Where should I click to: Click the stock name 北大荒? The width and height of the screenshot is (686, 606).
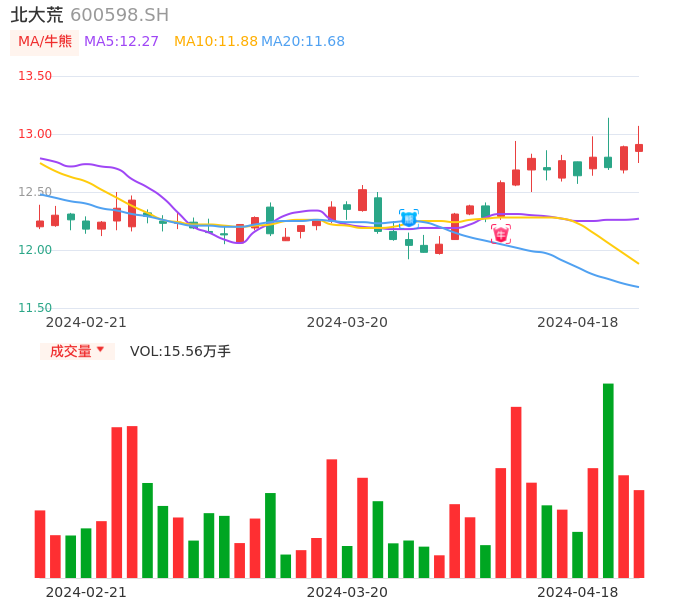click(x=37, y=15)
